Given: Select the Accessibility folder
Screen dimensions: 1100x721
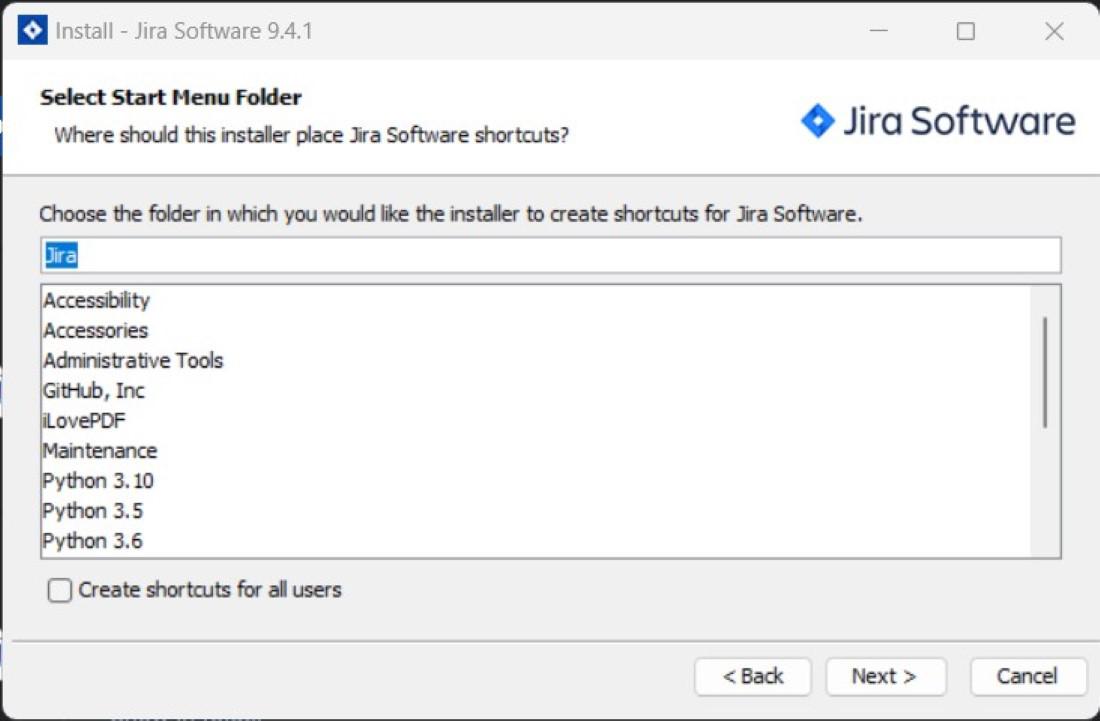Looking at the screenshot, I should click(x=95, y=300).
